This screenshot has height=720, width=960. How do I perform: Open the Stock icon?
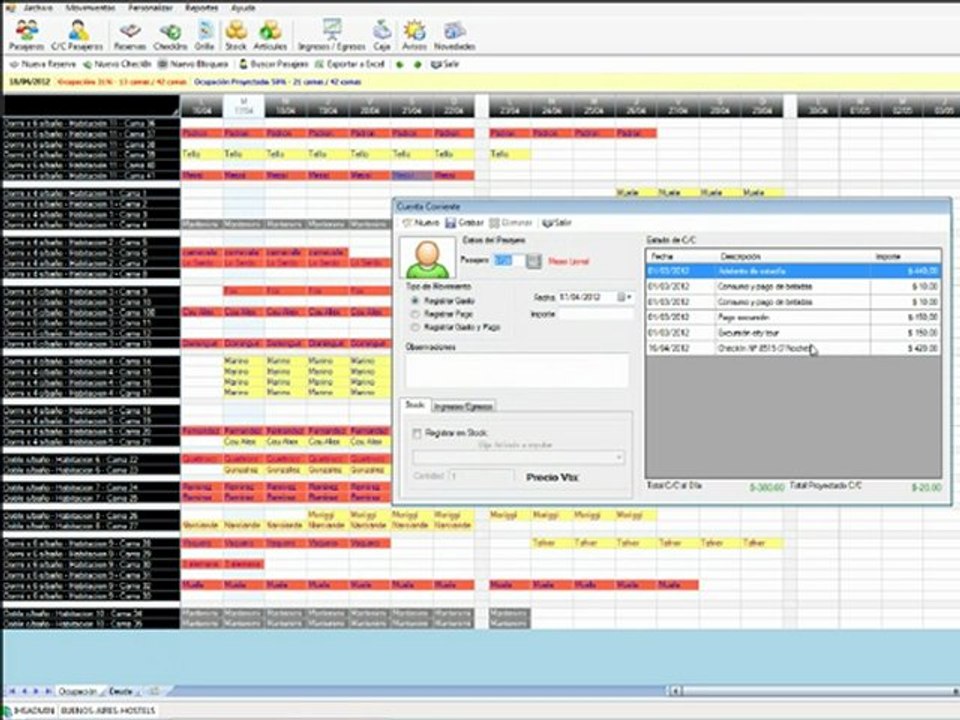pos(236,35)
